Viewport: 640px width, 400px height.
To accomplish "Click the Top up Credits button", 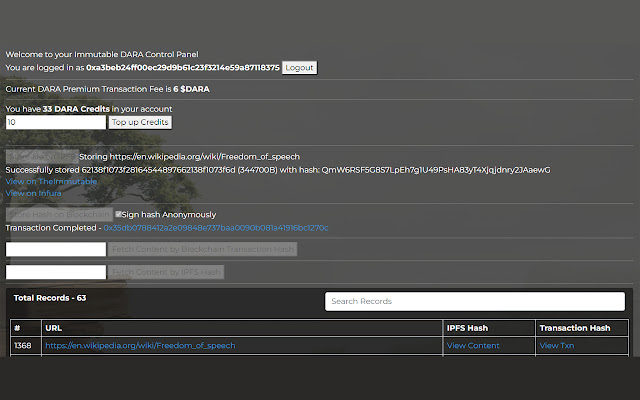I will (x=140, y=122).
